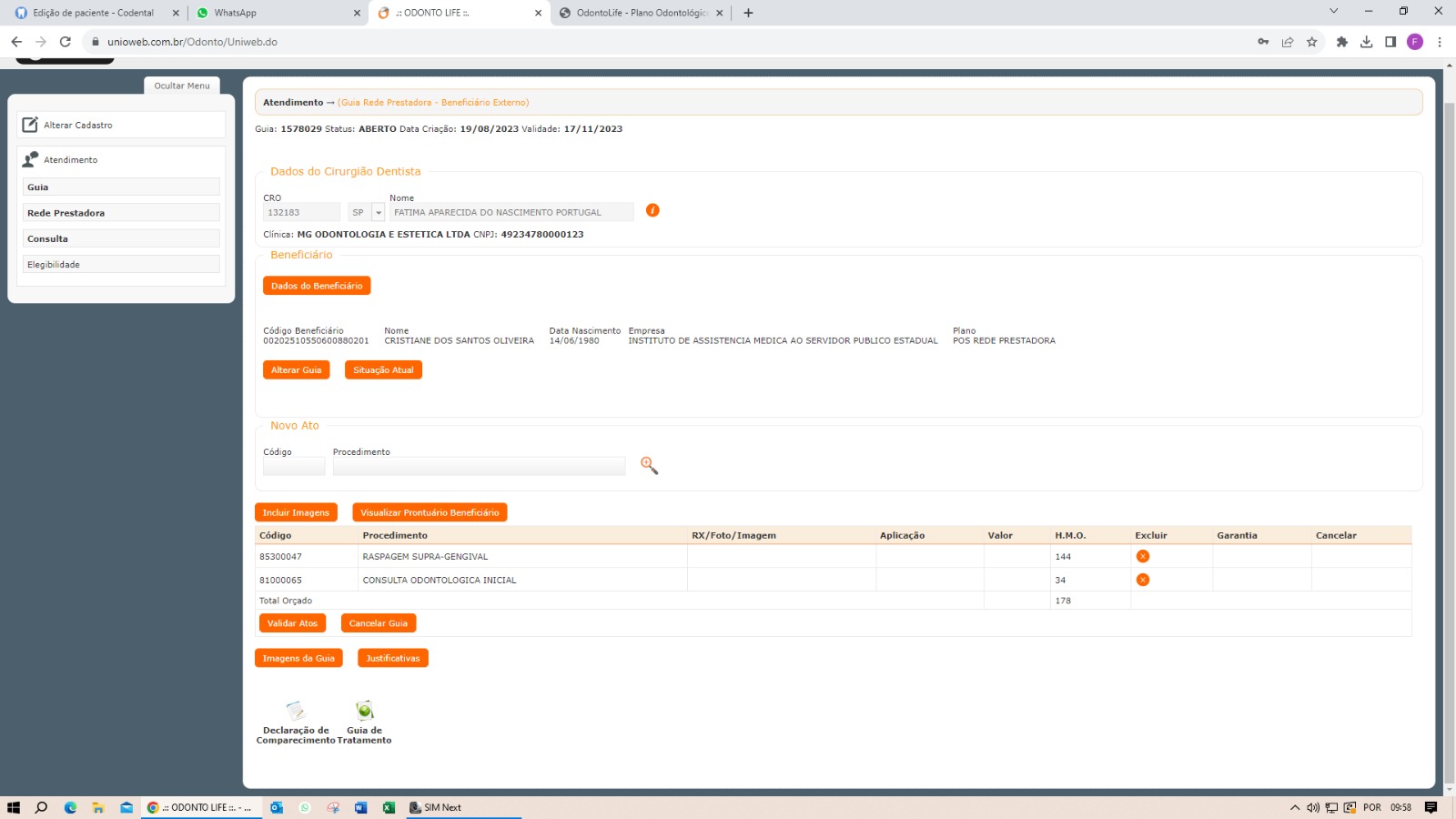Click the Alterar Cadastro edit icon in sidebar

tap(30, 125)
